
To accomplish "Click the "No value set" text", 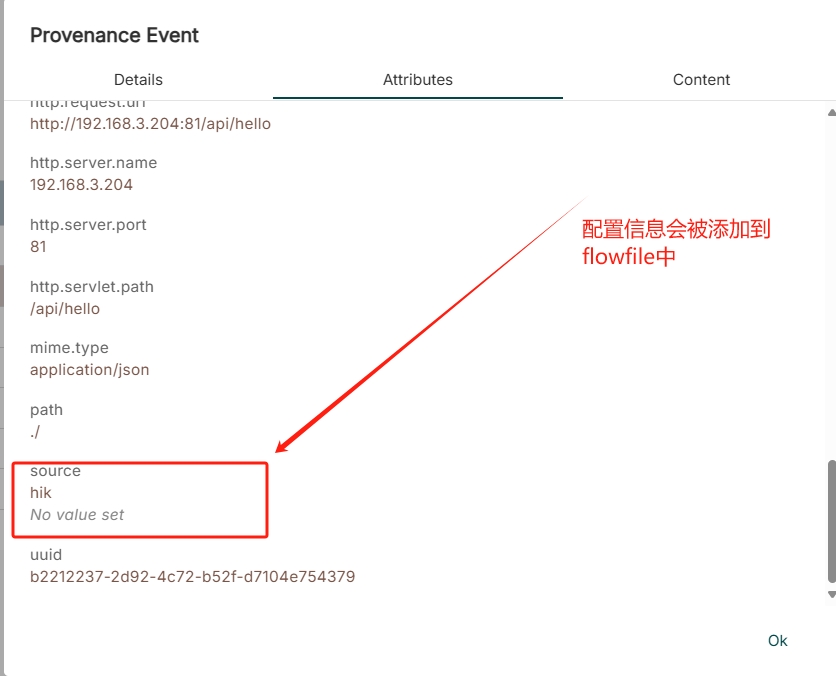I will pos(77,515).
